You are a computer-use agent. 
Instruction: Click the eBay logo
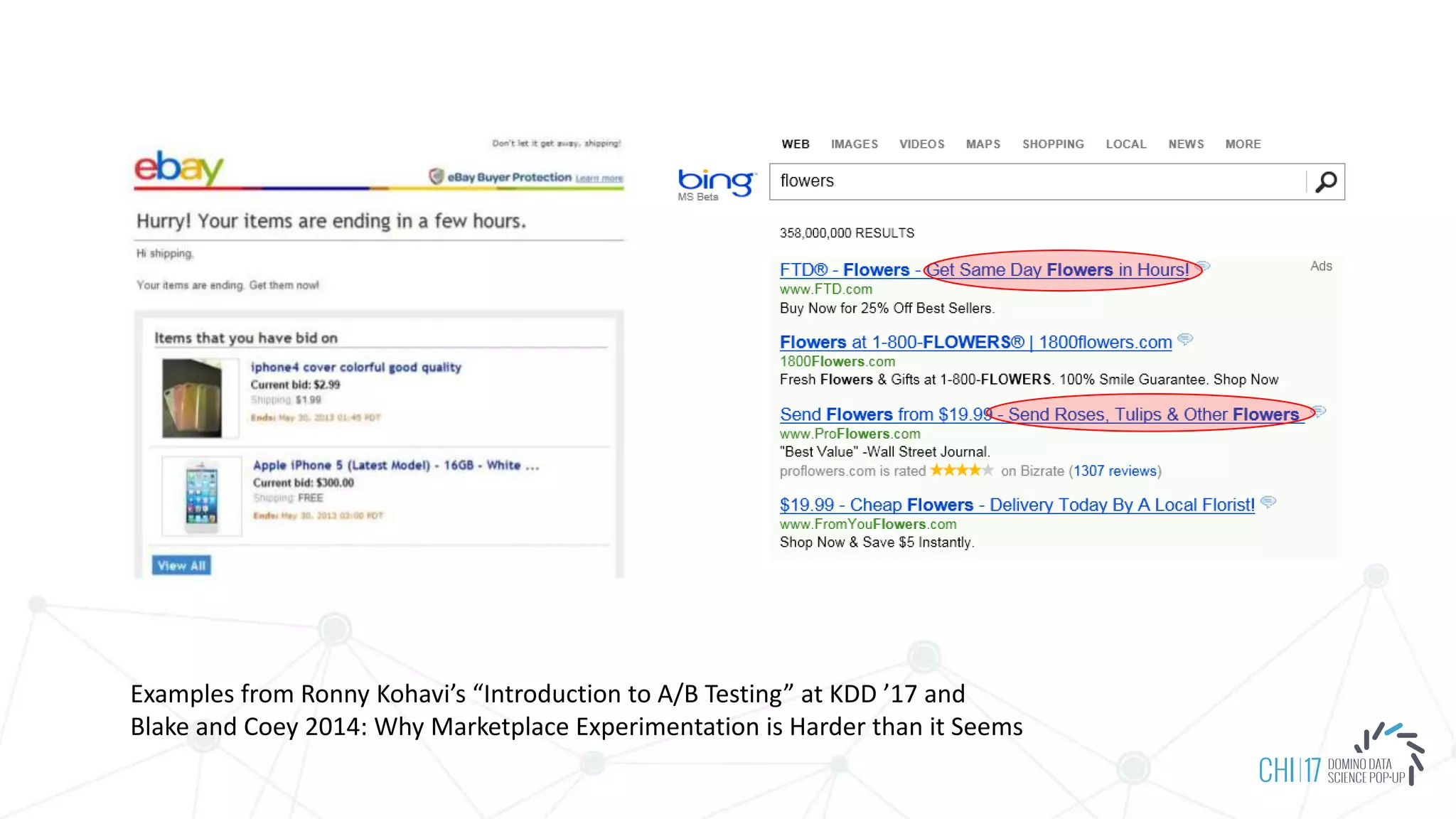(179, 168)
